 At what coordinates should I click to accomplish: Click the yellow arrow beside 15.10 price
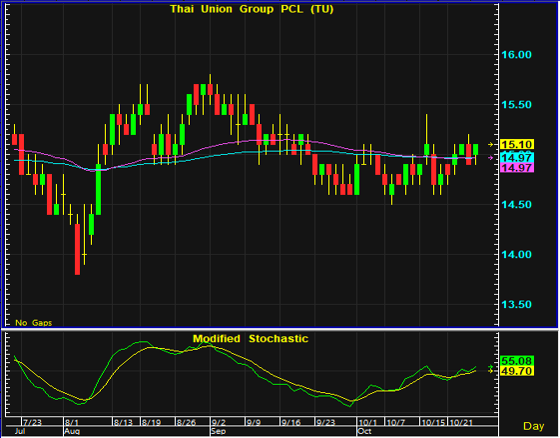pyautogui.click(x=491, y=144)
